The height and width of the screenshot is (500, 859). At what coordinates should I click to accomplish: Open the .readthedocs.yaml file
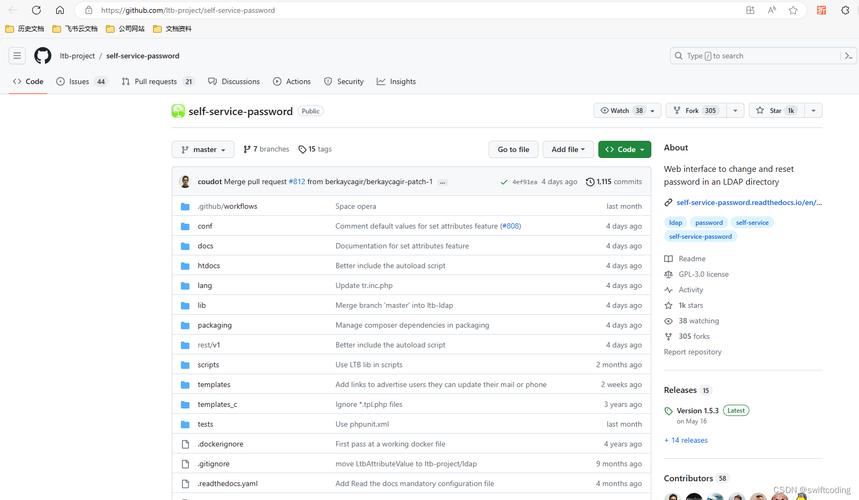227,484
